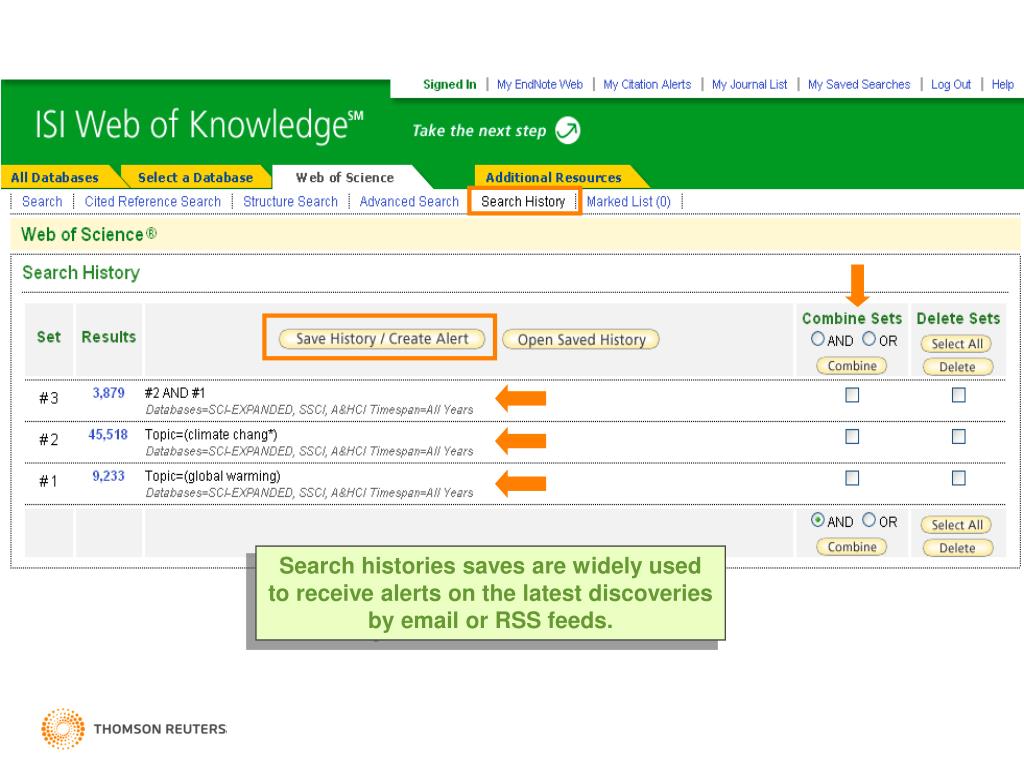
Task: Check Combine Sets box for set #2
Action: tap(852, 436)
